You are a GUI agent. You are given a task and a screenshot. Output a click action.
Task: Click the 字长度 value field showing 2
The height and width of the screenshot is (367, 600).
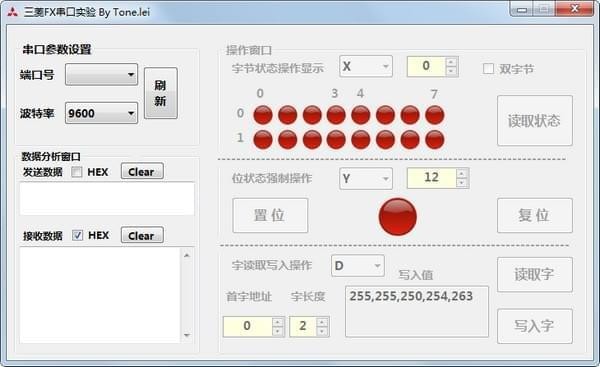tap(303, 326)
